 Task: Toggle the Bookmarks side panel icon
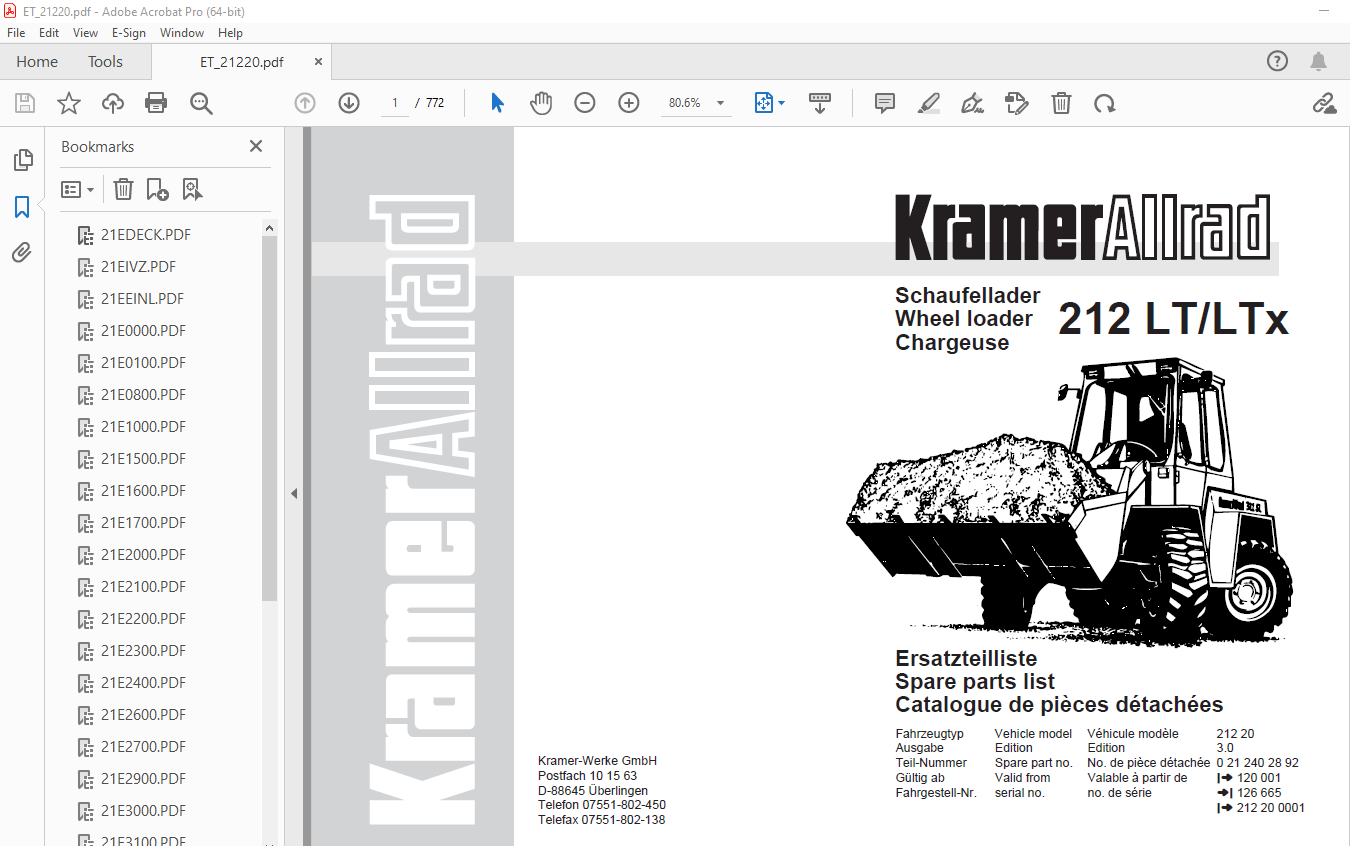point(22,207)
